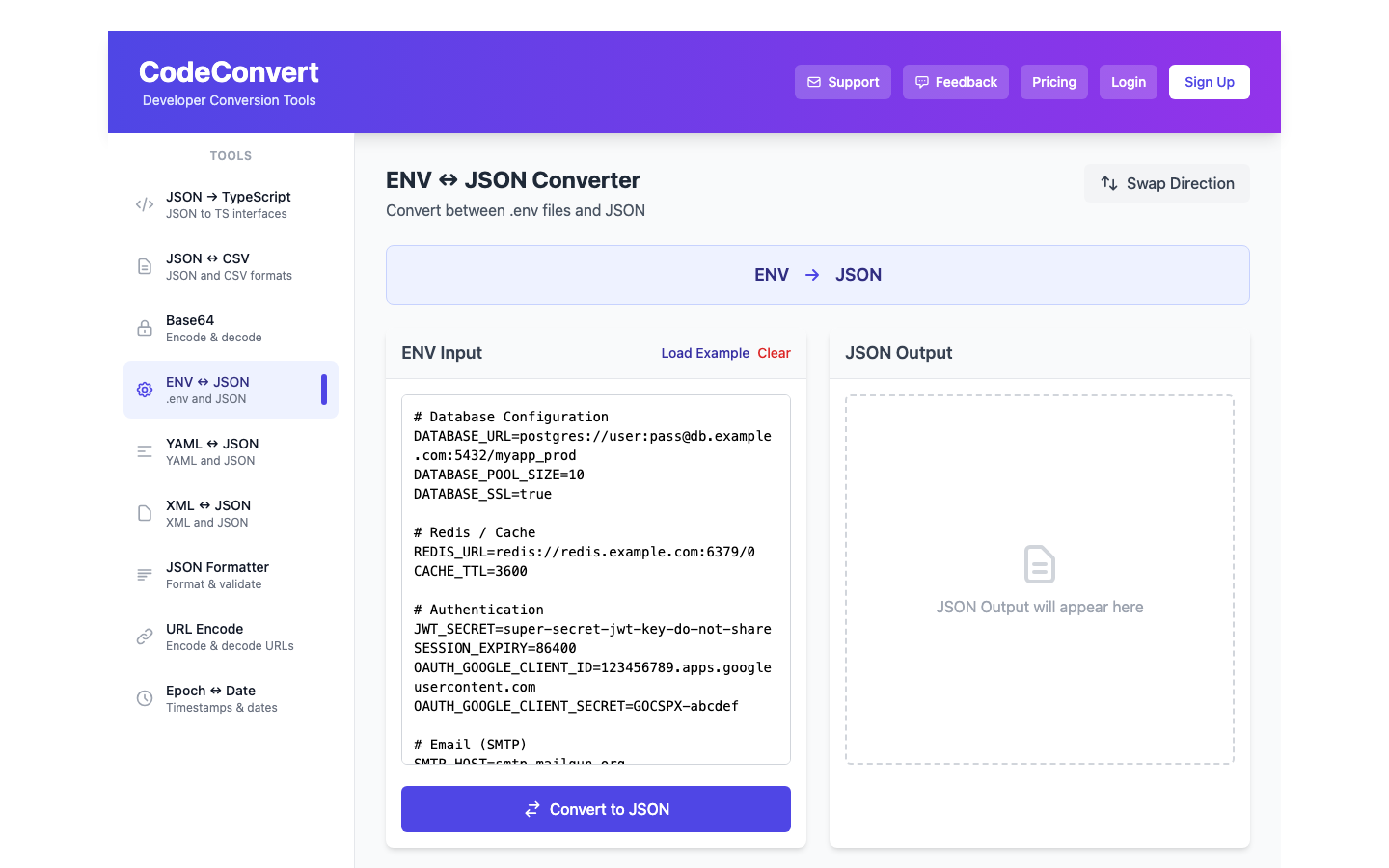Click the URL Encode chain-link icon
The image size is (1389, 868).
pos(144,637)
